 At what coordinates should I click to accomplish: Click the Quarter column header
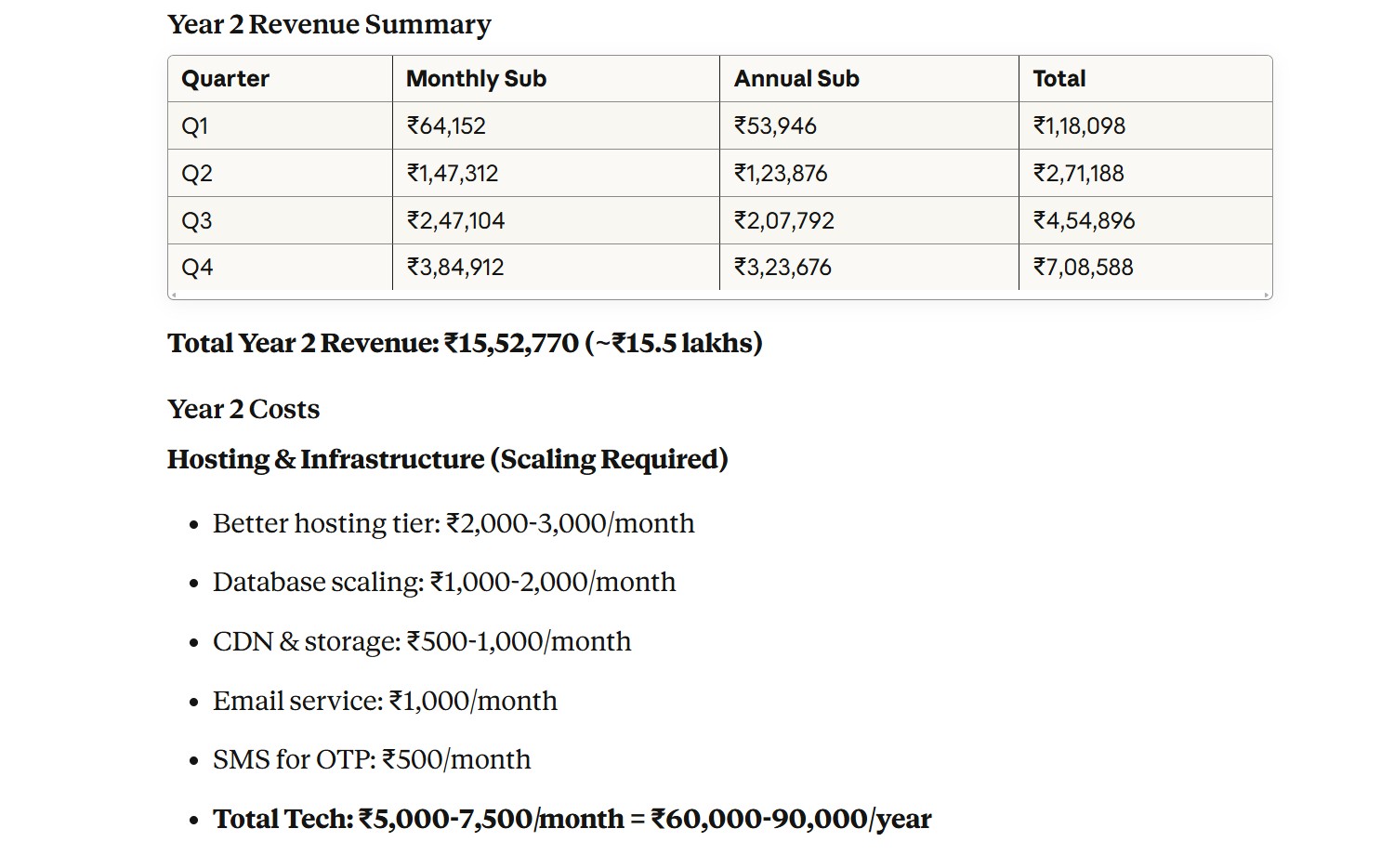coord(225,79)
